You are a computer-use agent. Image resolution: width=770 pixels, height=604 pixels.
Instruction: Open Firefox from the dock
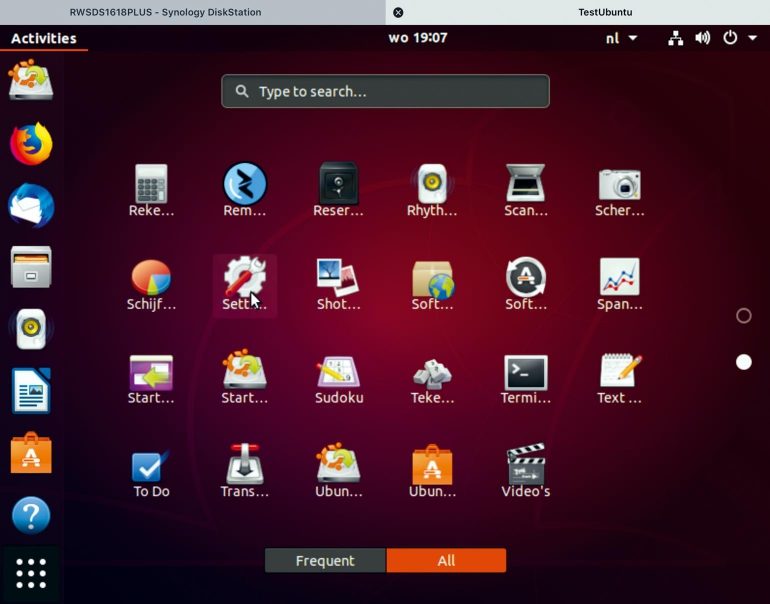point(31,144)
